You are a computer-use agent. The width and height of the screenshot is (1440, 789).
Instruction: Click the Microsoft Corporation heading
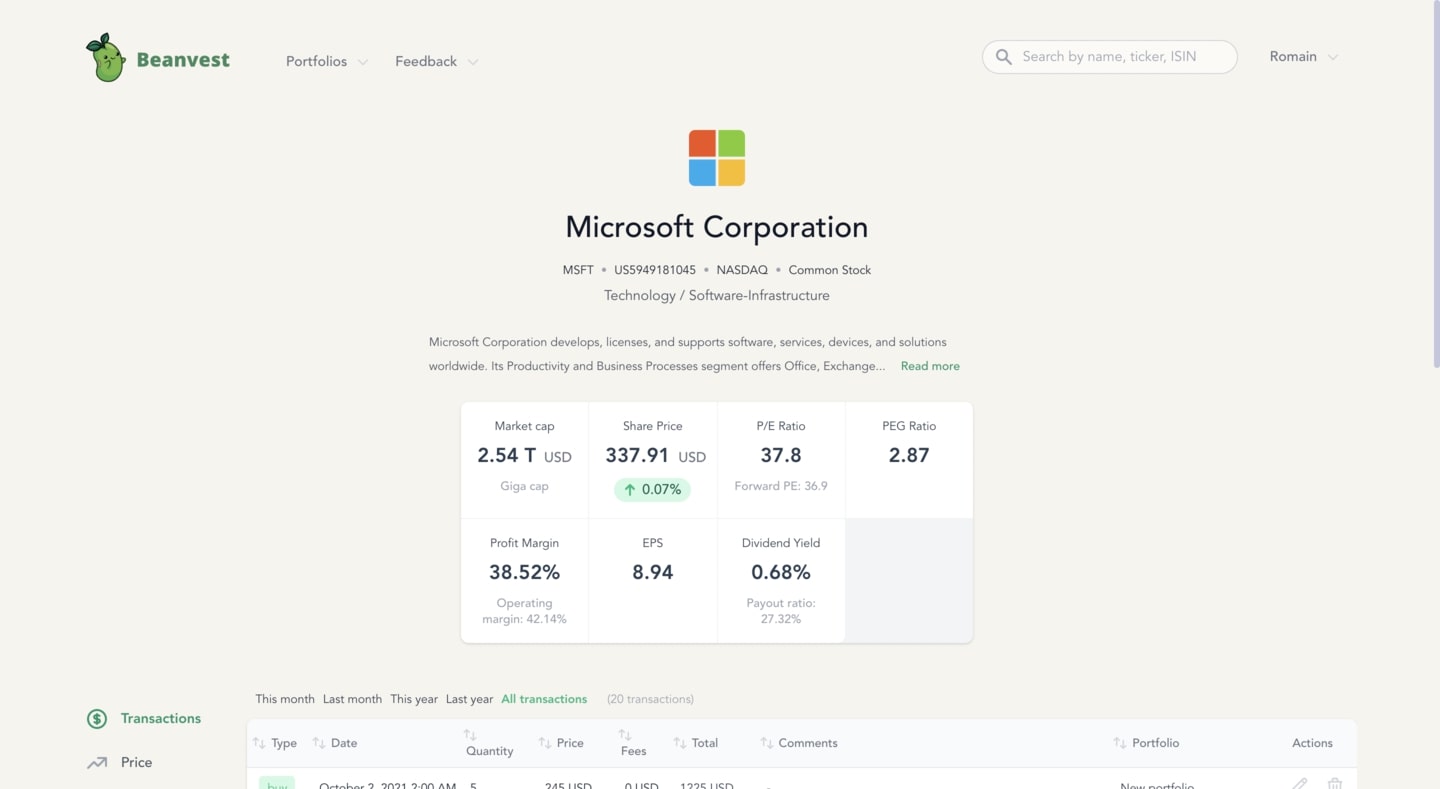717,227
